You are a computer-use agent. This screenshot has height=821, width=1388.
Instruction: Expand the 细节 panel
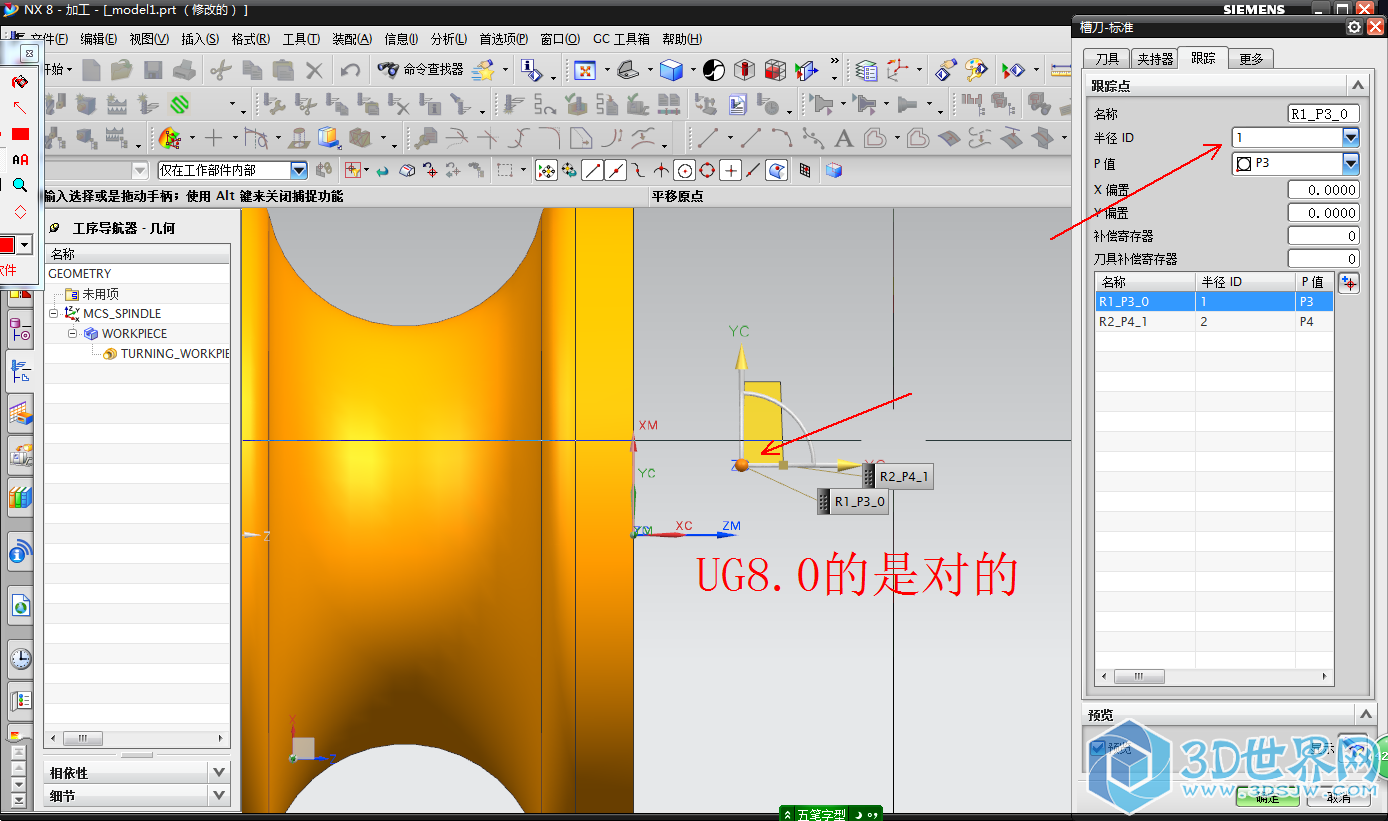tap(220, 796)
